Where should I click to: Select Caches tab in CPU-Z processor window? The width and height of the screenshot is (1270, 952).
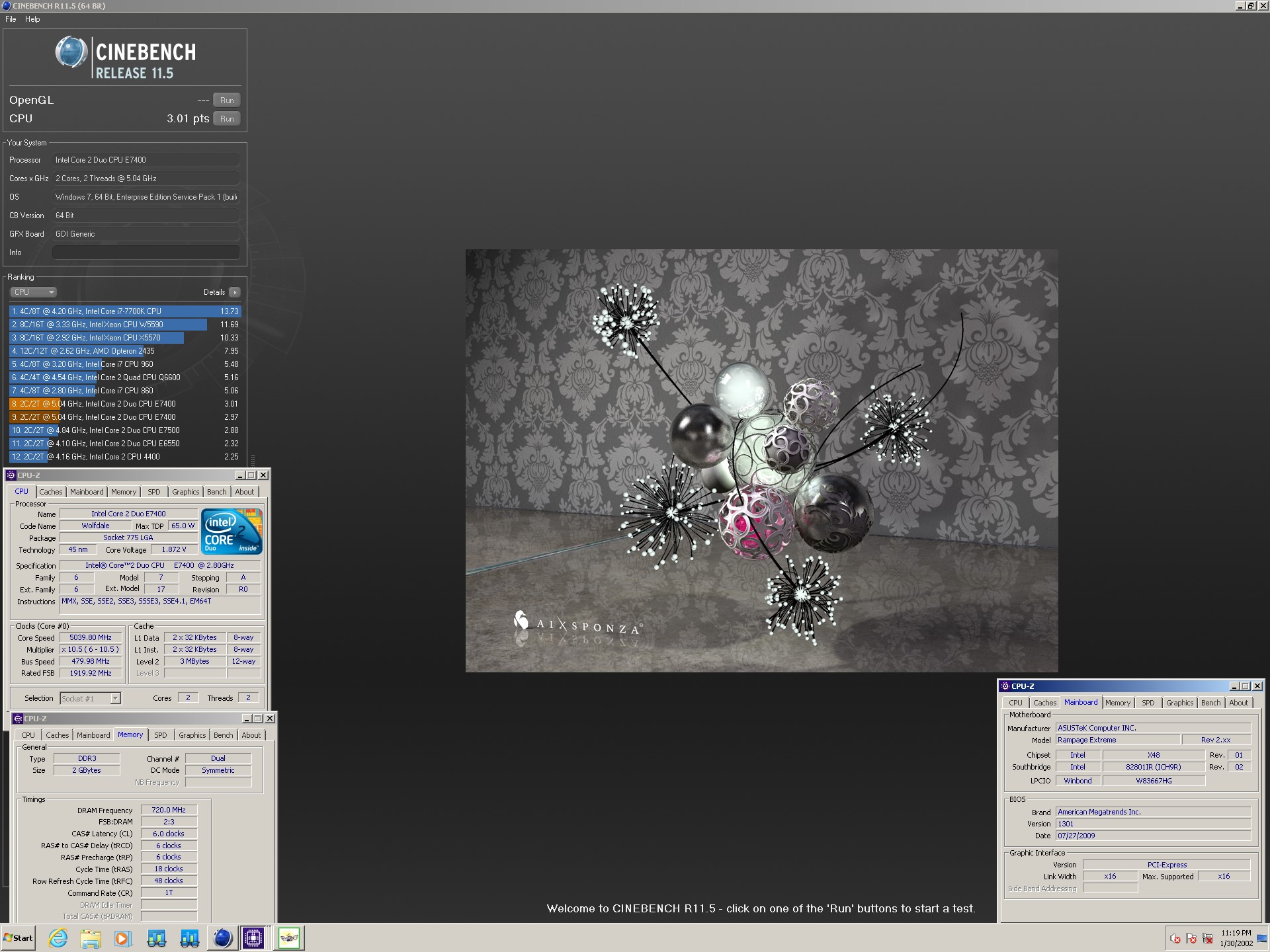coord(50,492)
